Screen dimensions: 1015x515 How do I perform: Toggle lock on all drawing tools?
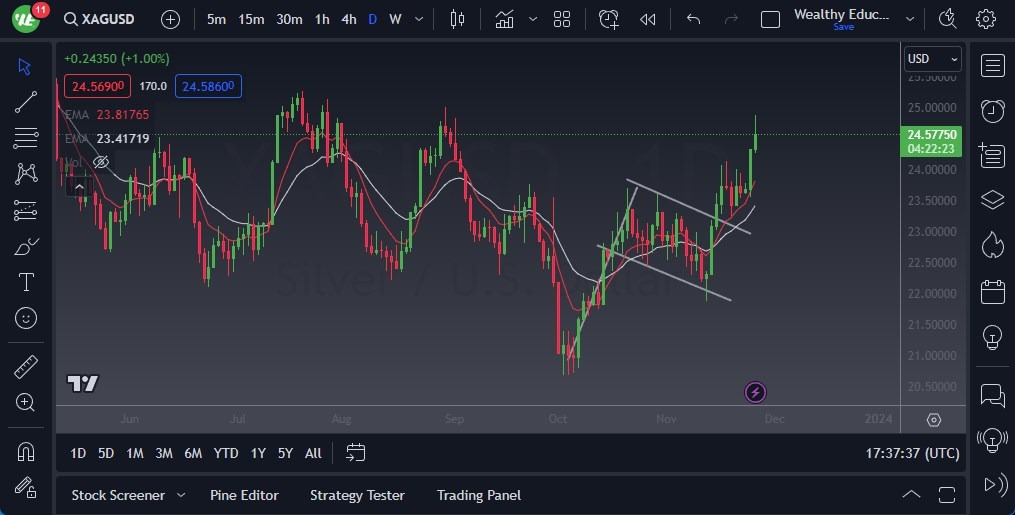pyautogui.click(x=26, y=487)
